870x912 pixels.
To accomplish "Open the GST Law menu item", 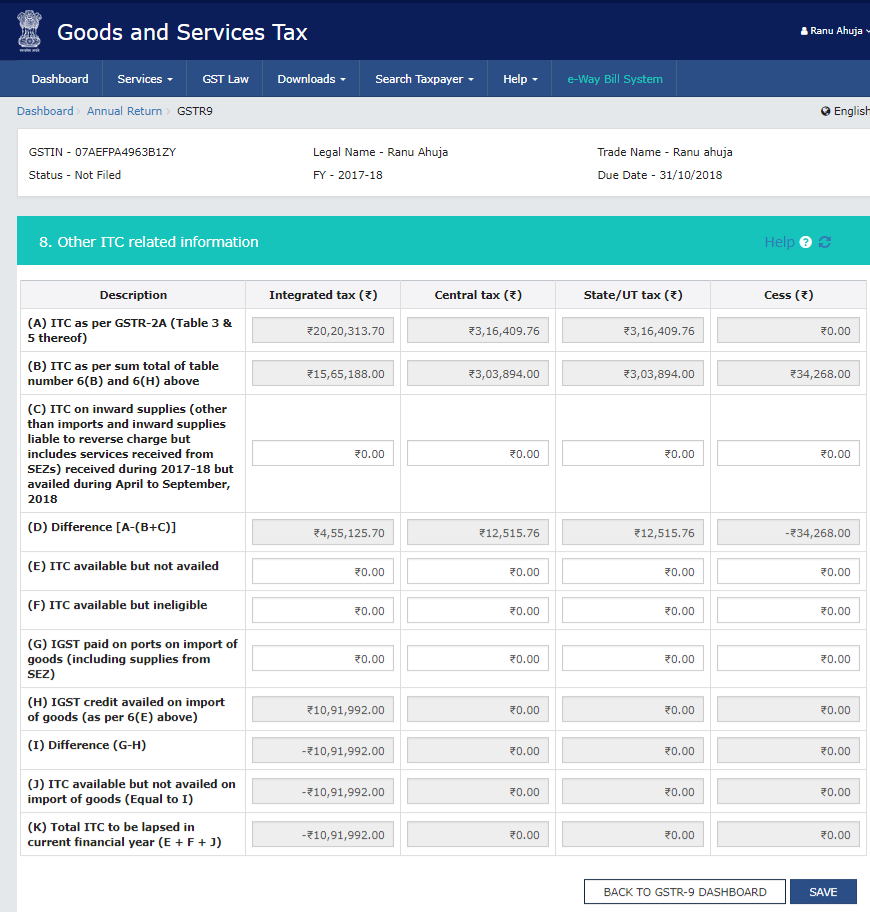I will coord(226,79).
